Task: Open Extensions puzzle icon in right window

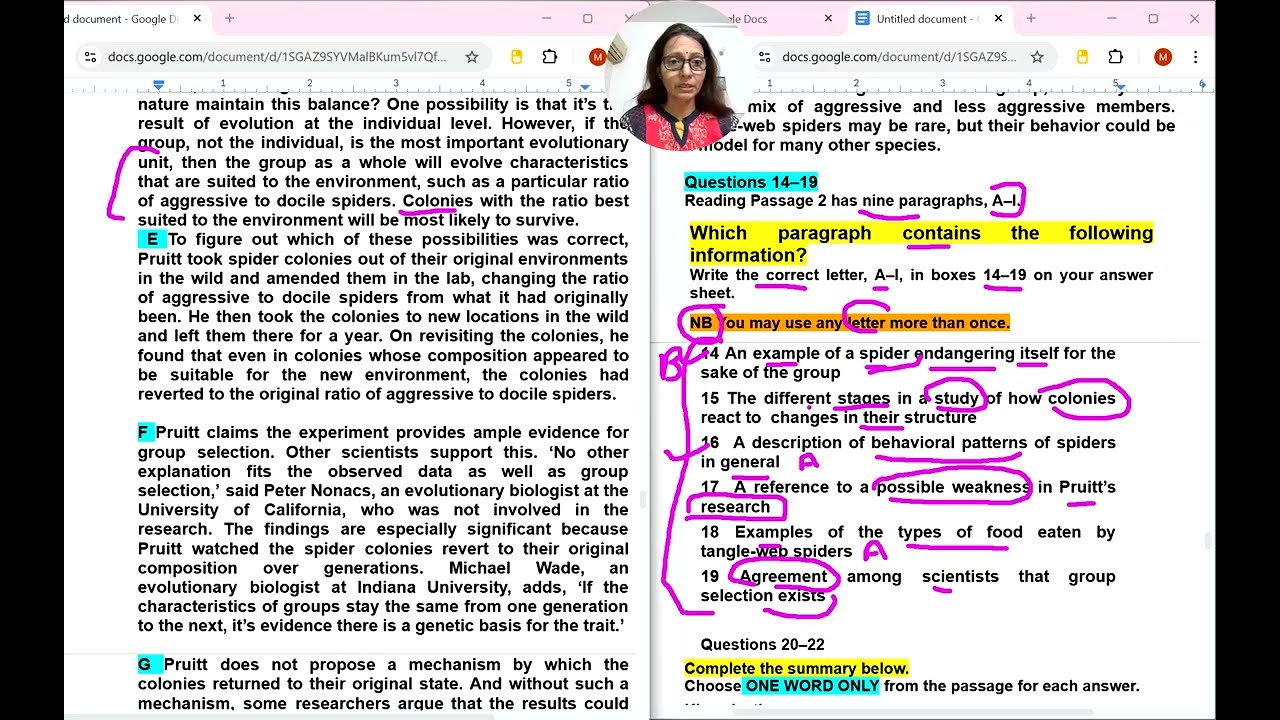Action: click(x=1116, y=57)
